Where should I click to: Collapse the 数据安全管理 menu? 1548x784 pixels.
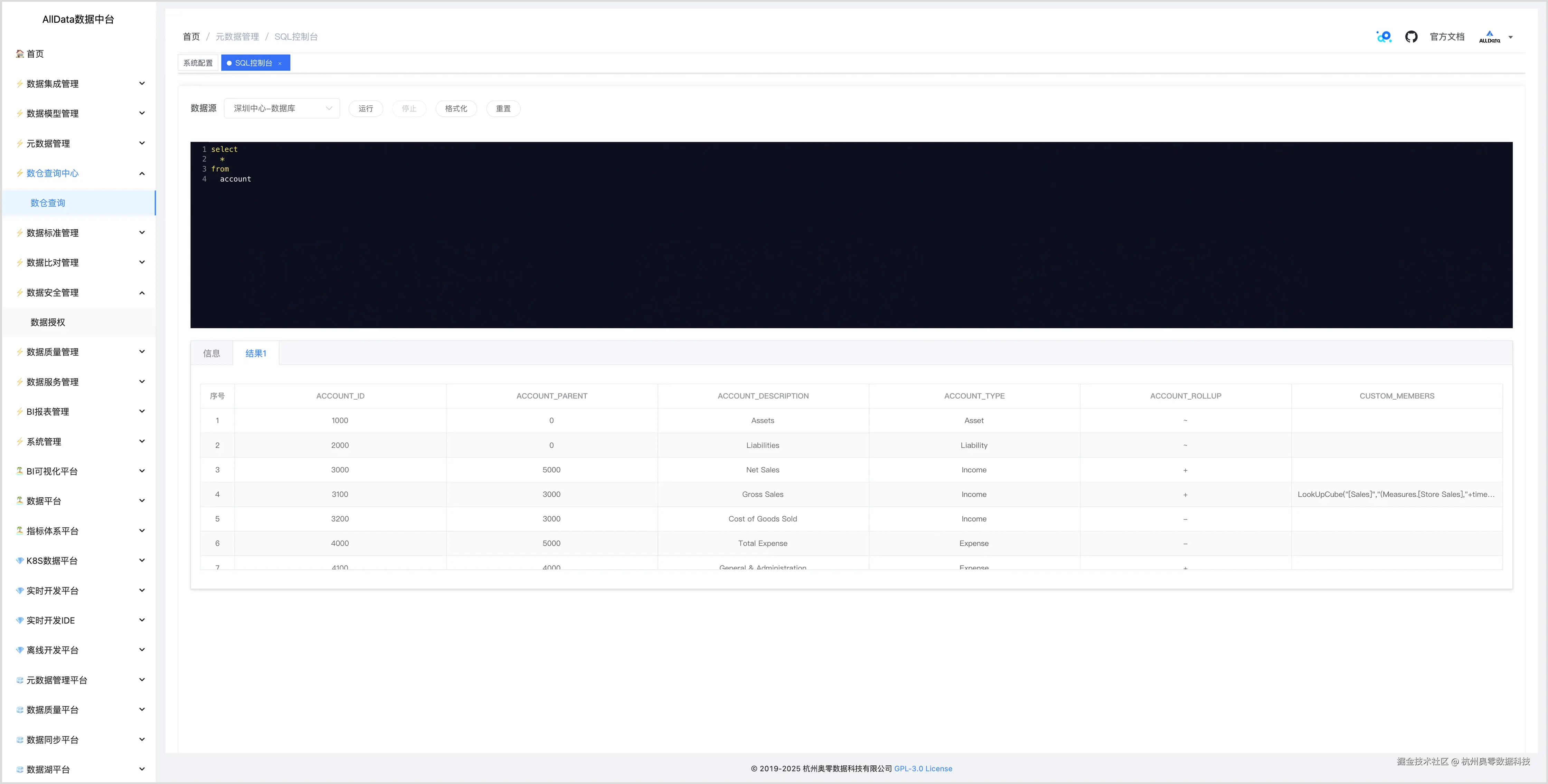(142, 293)
